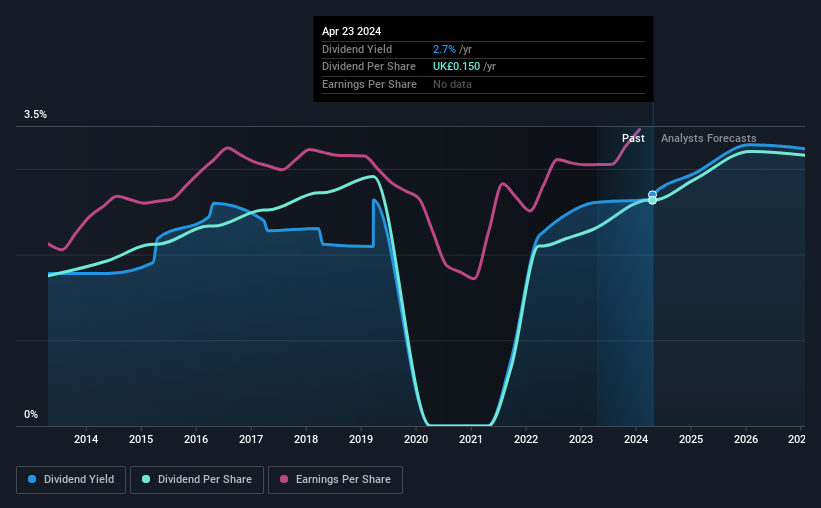Image resolution: width=821 pixels, height=508 pixels.
Task: Click the UK£0.150 dividend per share value
Action: click(456, 67)
